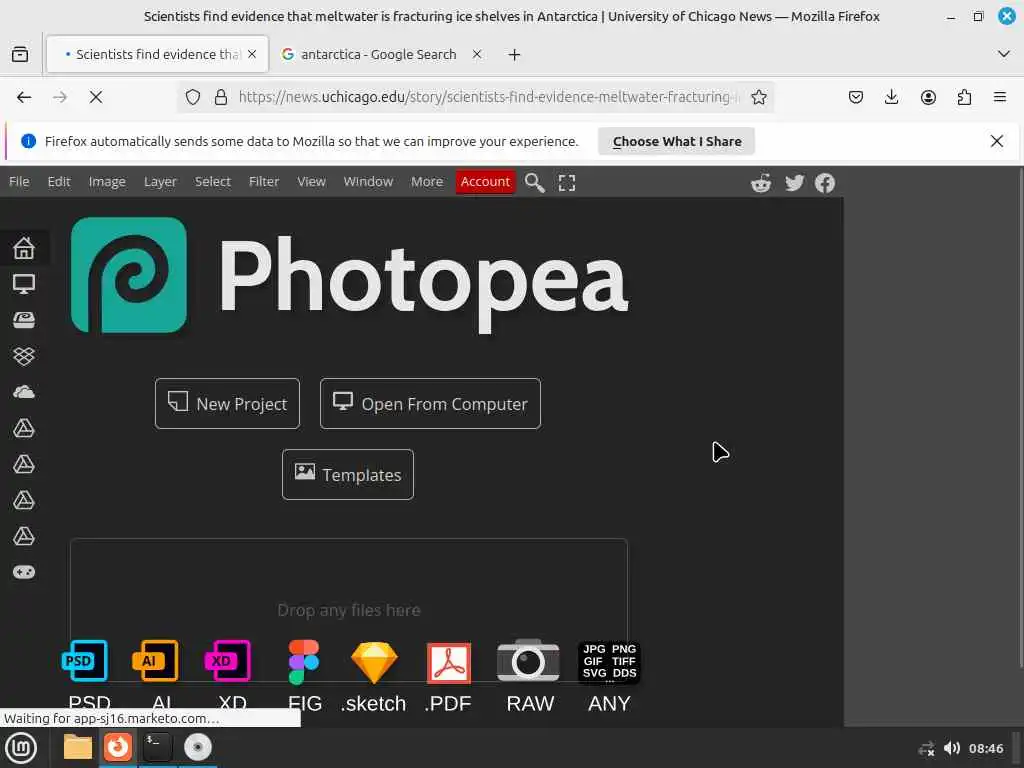The image size is (1024, 768).
Task: Click the New Project button
Action: click(227, 404)
